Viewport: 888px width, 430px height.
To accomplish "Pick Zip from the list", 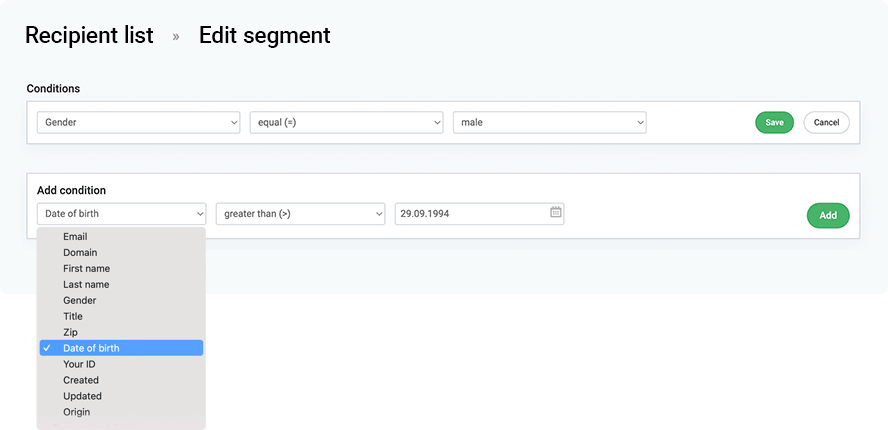I will click(x=121, y=332).
